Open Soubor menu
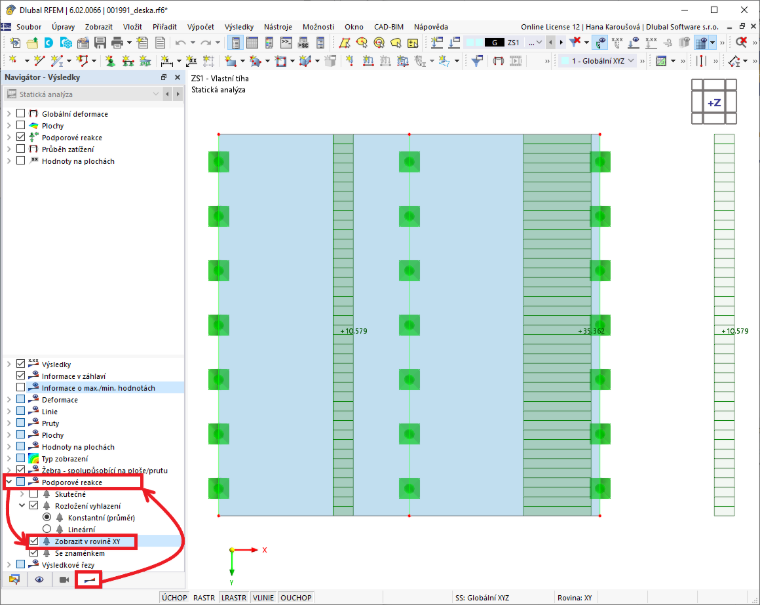 [29, 27]
